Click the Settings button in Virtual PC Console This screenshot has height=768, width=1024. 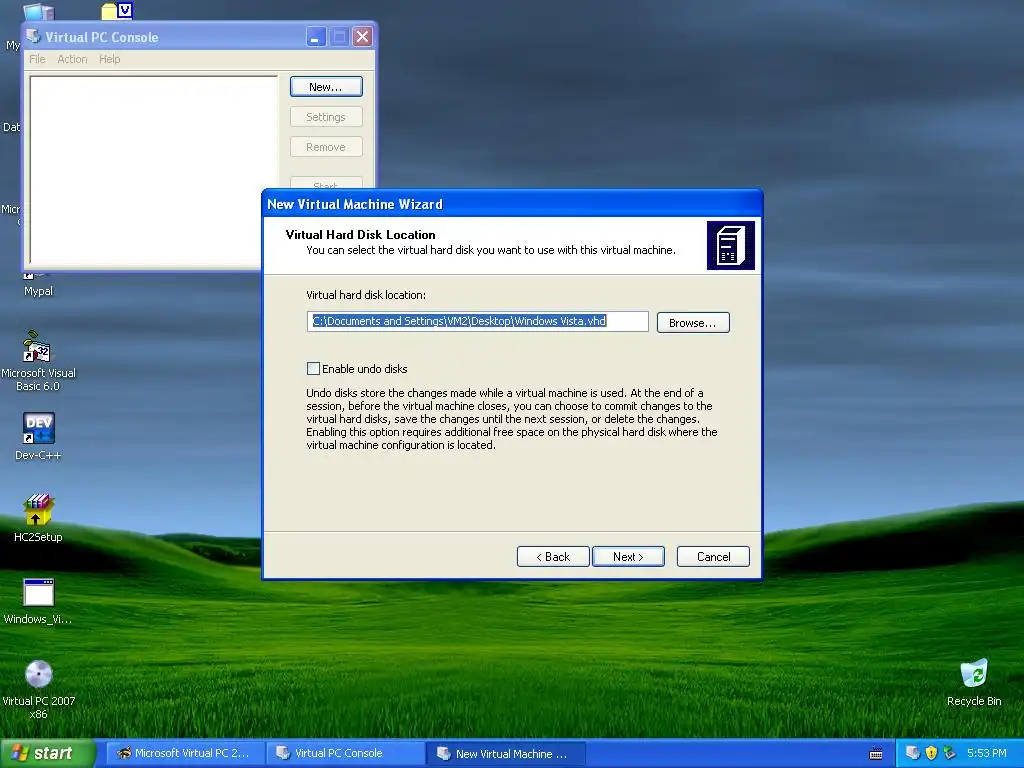pyautogui.click(x=326, y=117)
